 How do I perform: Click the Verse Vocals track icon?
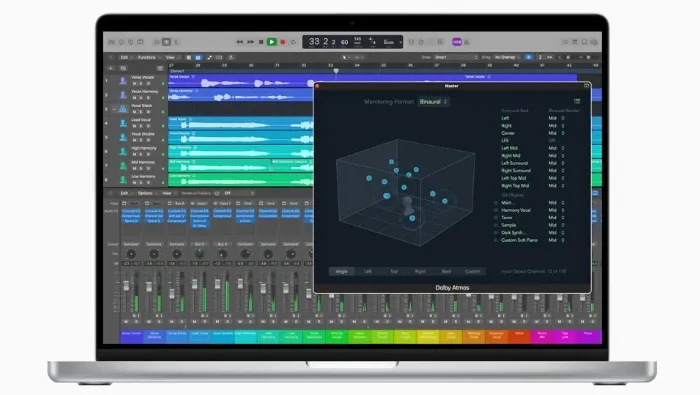123,81
